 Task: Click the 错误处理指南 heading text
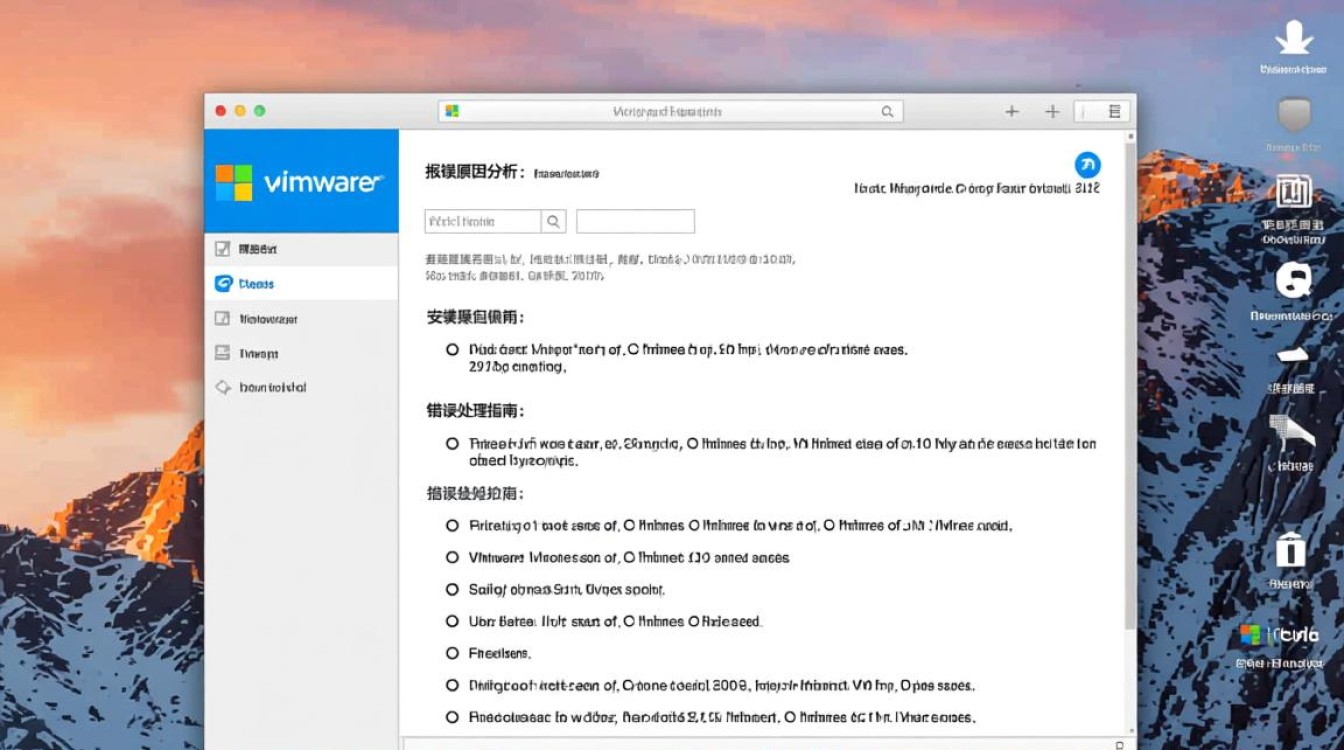coord(476,410)
